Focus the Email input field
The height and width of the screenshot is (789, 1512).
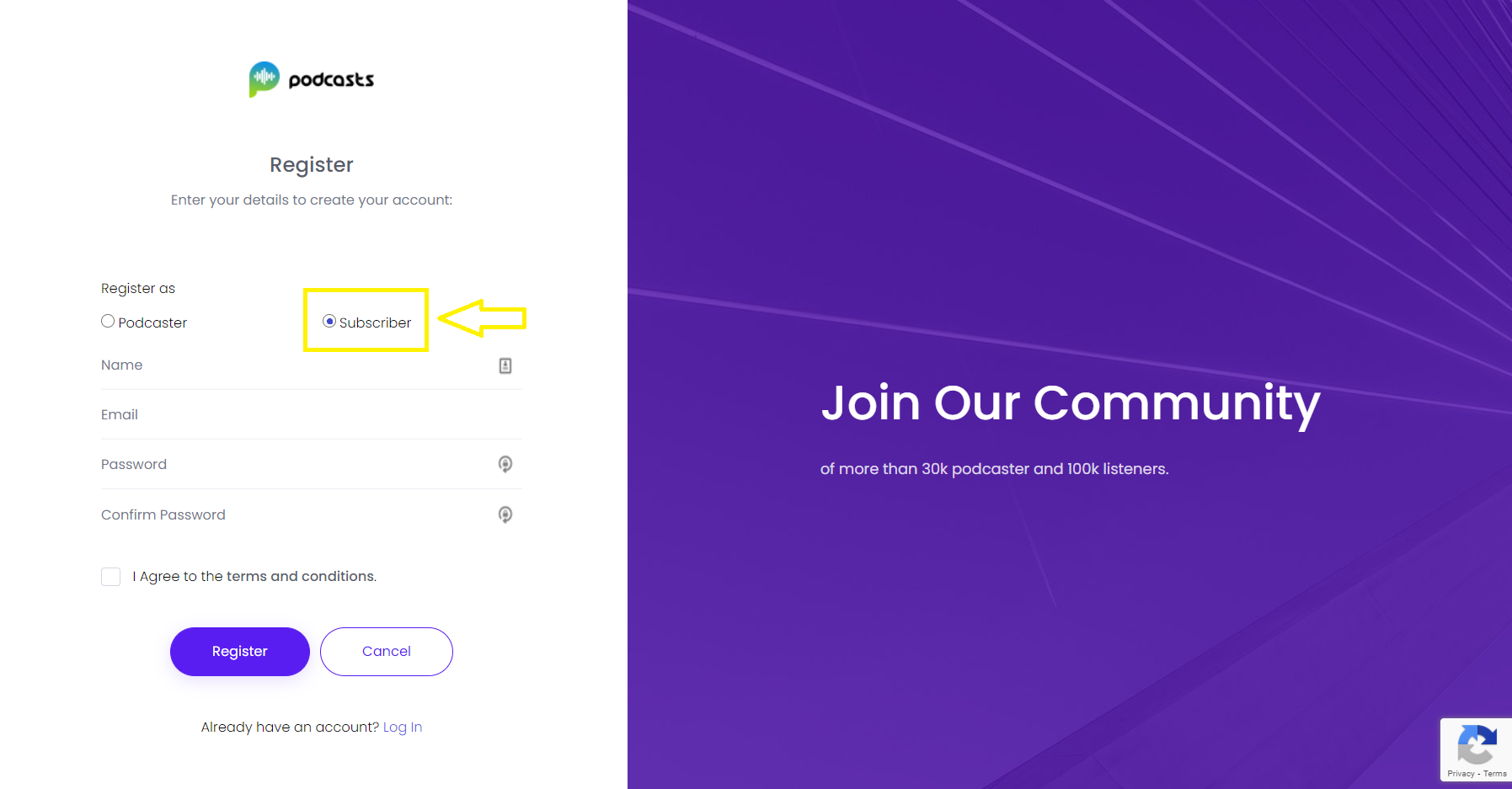pos(312,415)
